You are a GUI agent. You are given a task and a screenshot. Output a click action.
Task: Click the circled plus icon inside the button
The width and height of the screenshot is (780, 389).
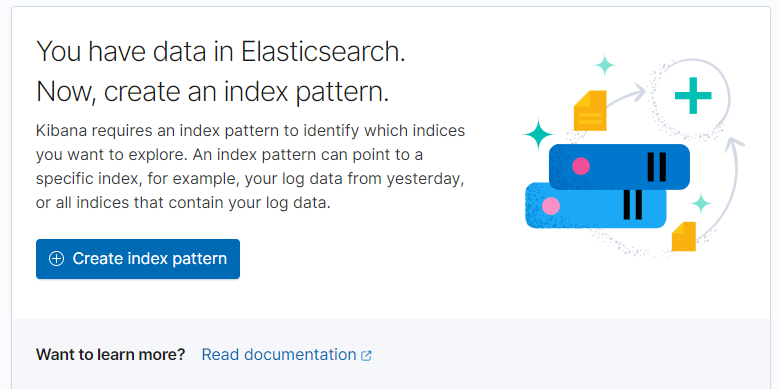coord(56,259)
